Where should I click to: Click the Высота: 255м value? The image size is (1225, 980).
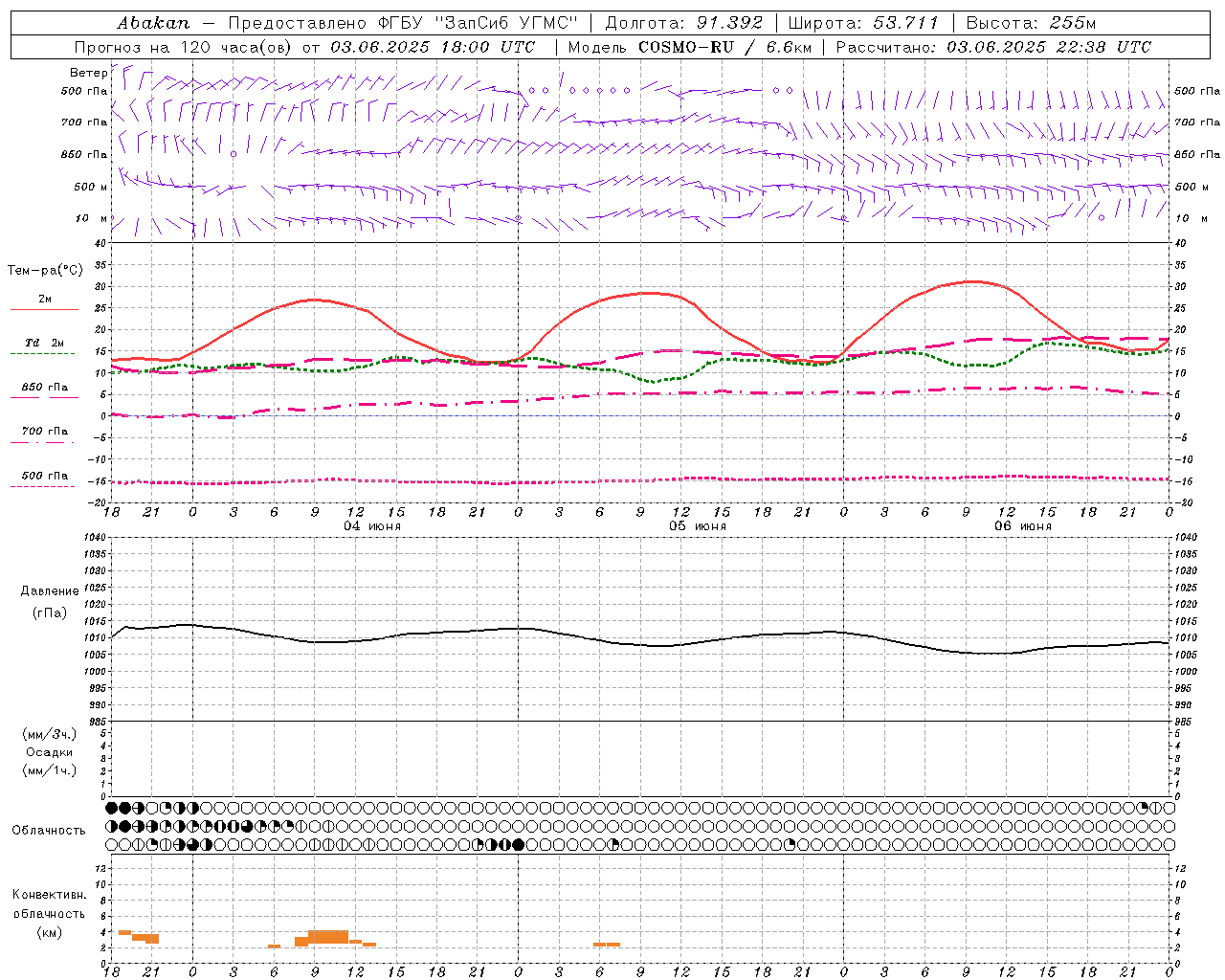1031,23
